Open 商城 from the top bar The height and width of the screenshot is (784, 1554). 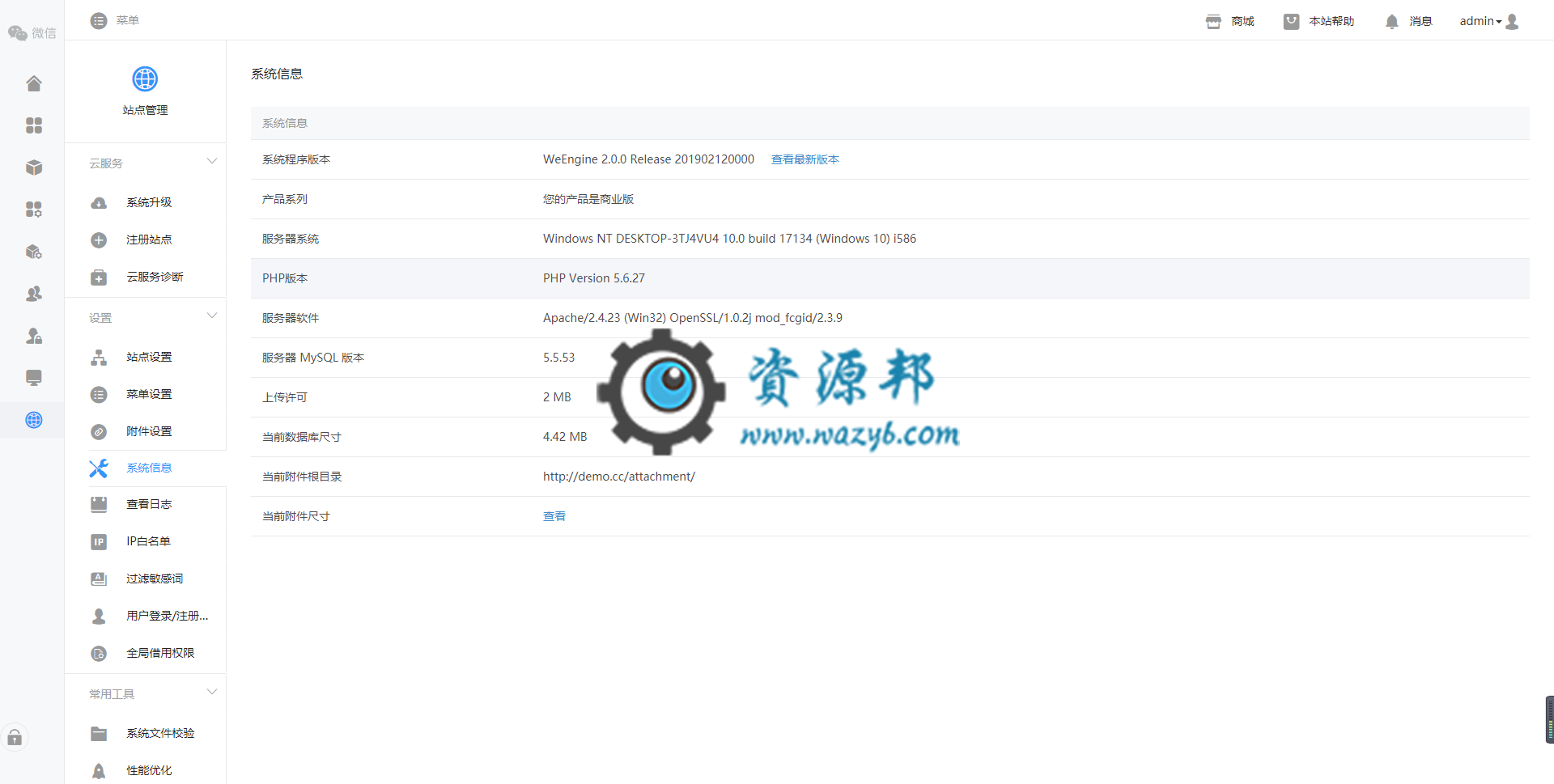click(x=1242, y=21)
